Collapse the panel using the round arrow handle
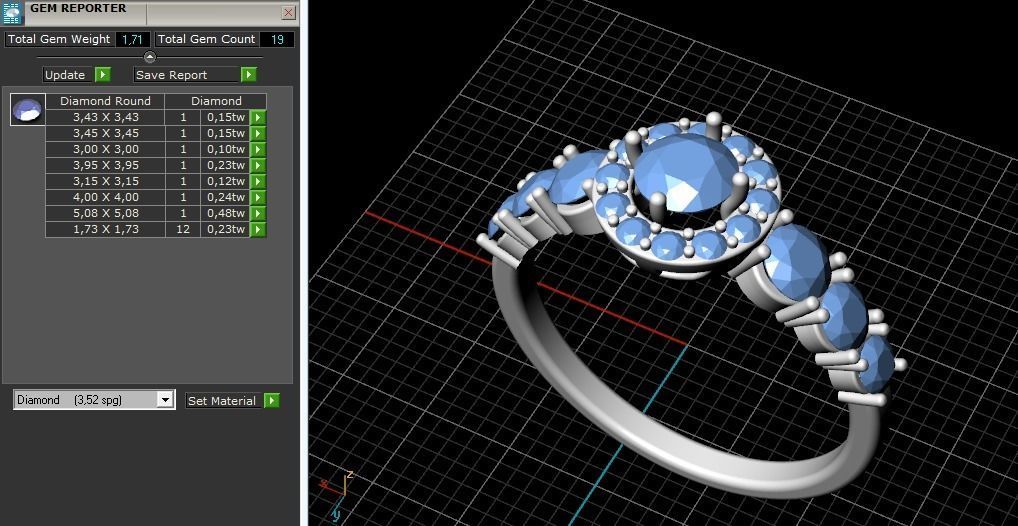 coord(149,57)
